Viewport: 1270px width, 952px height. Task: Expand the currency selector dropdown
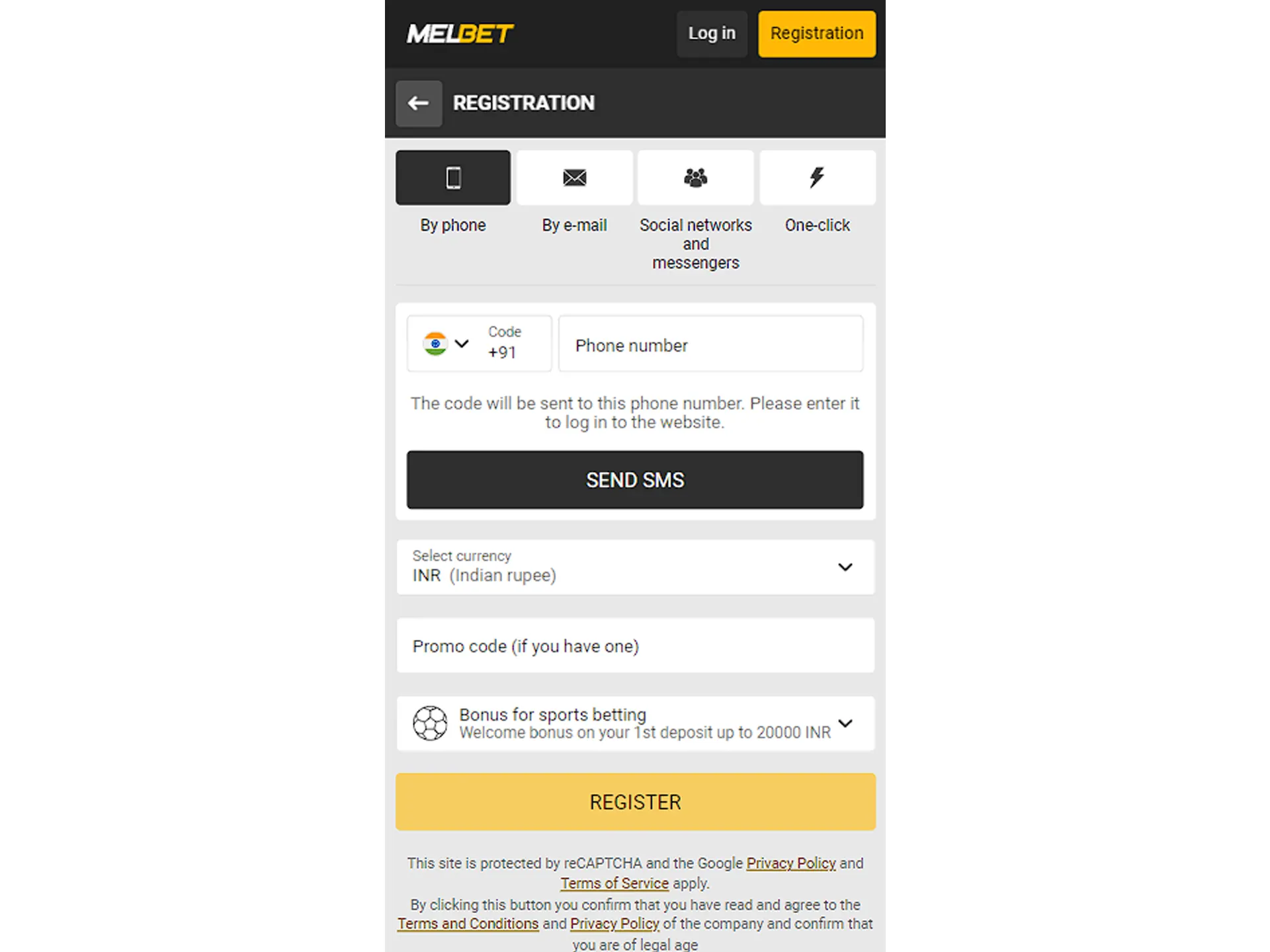click(845, 566)
